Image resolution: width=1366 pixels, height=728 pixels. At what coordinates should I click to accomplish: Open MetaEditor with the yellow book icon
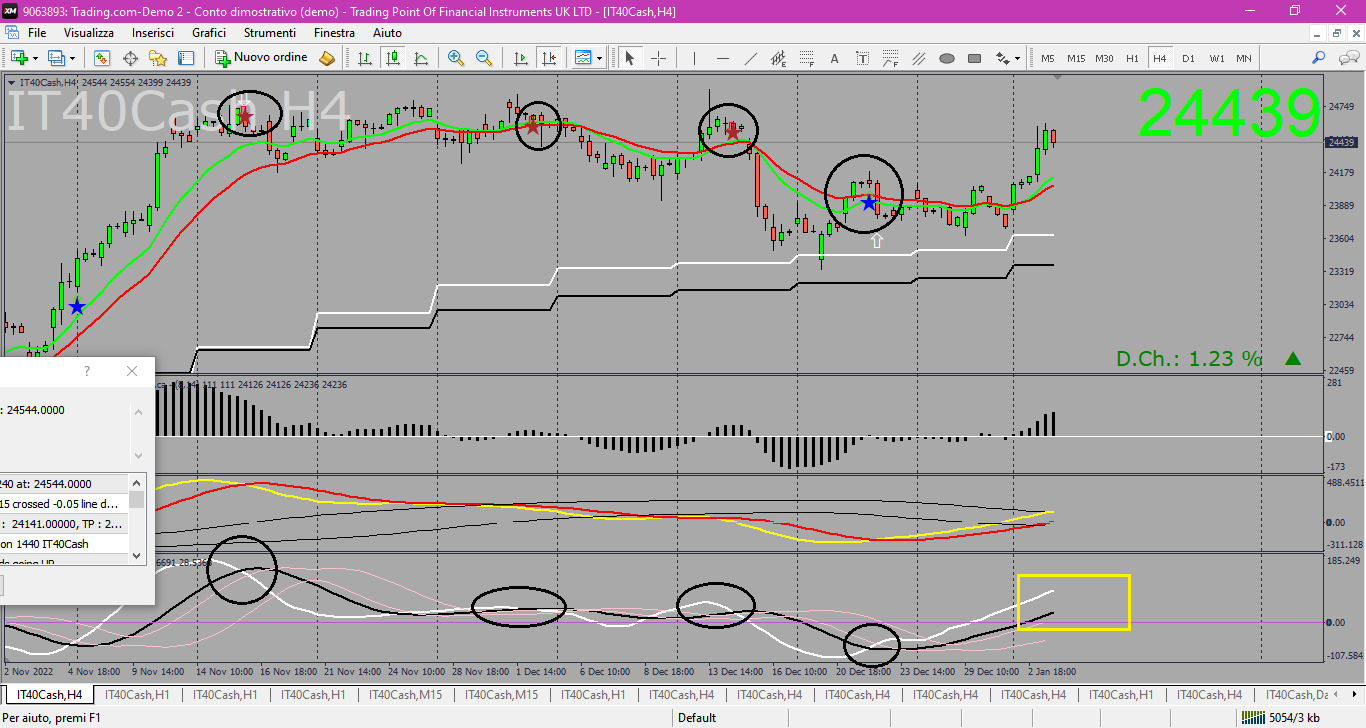coord(327,58)
